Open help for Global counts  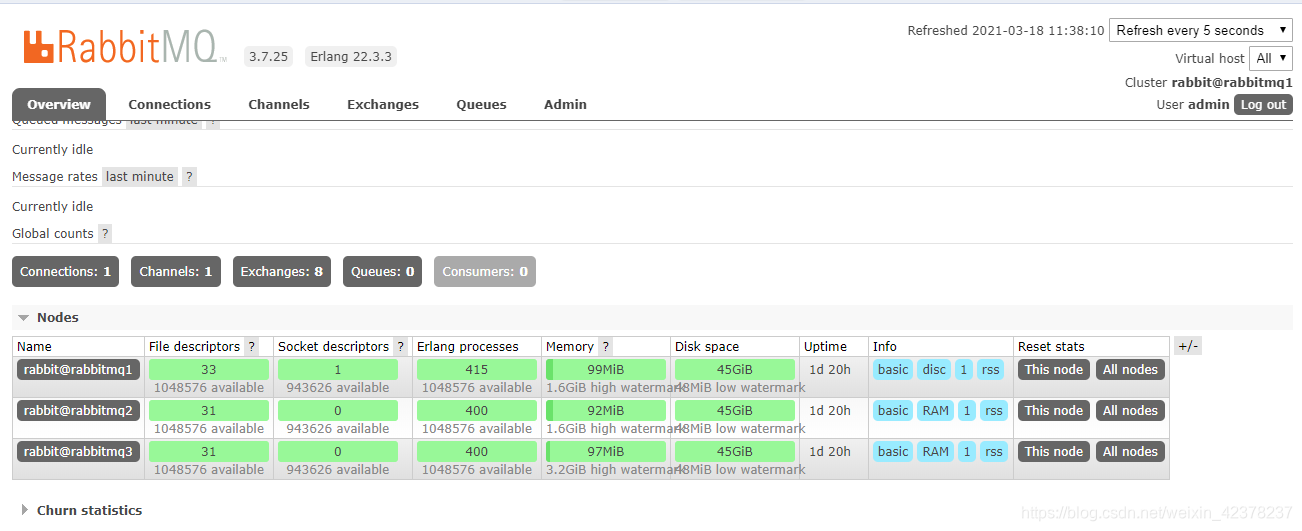pos(105,233)
